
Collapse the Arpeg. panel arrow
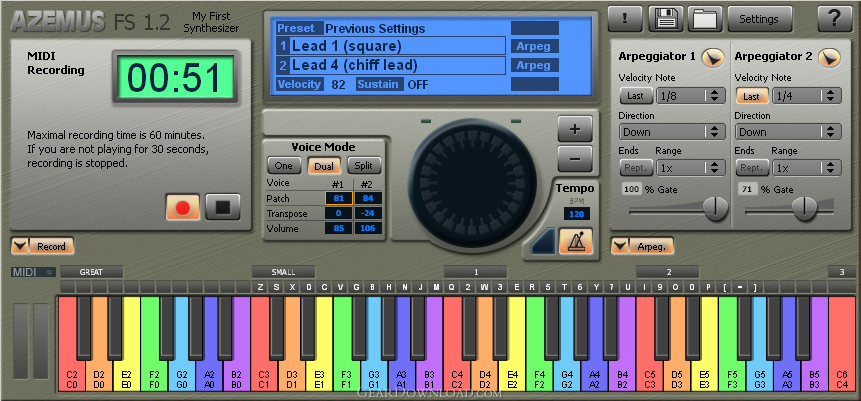[620, 247]
